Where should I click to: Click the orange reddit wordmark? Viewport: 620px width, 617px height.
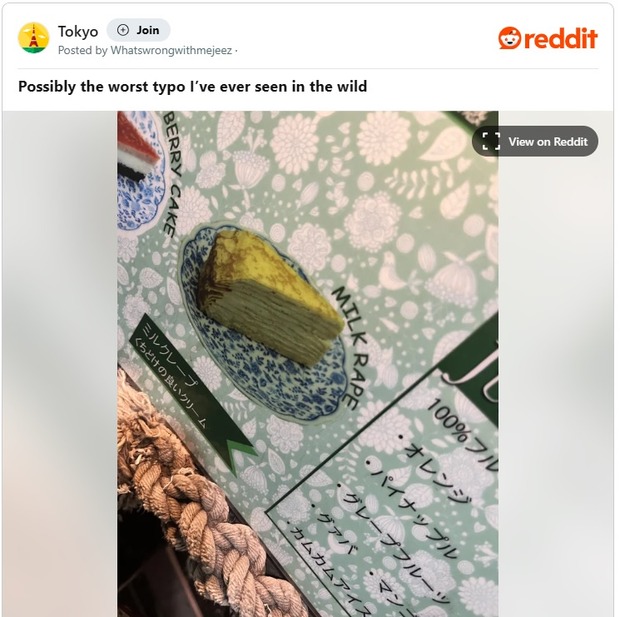point(561,38)
